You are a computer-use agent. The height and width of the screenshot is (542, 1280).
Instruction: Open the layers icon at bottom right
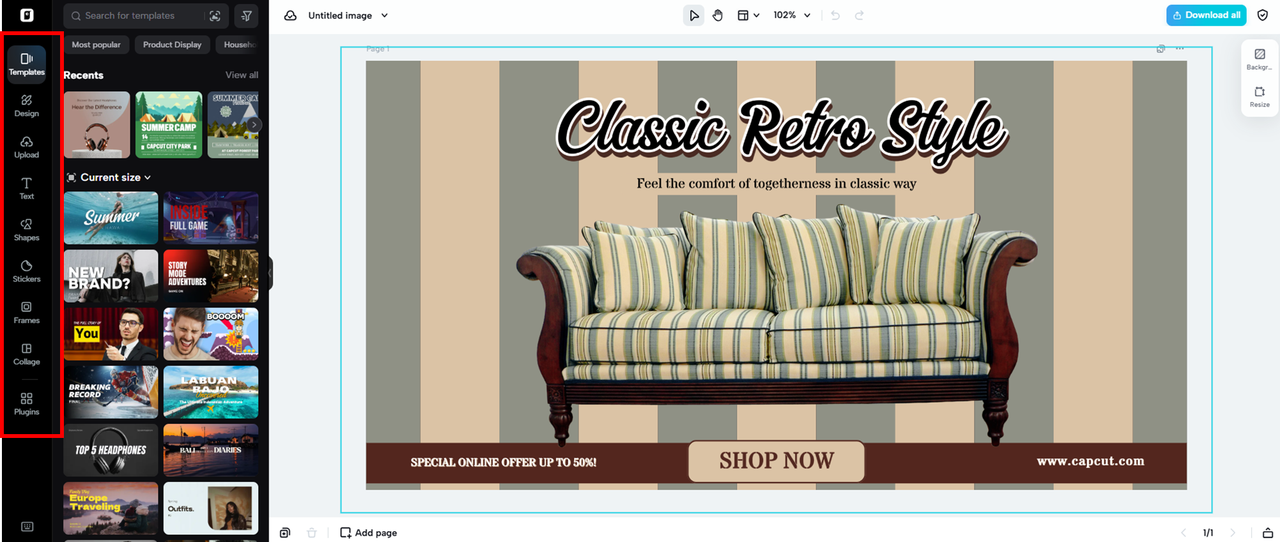[1268, 533]
